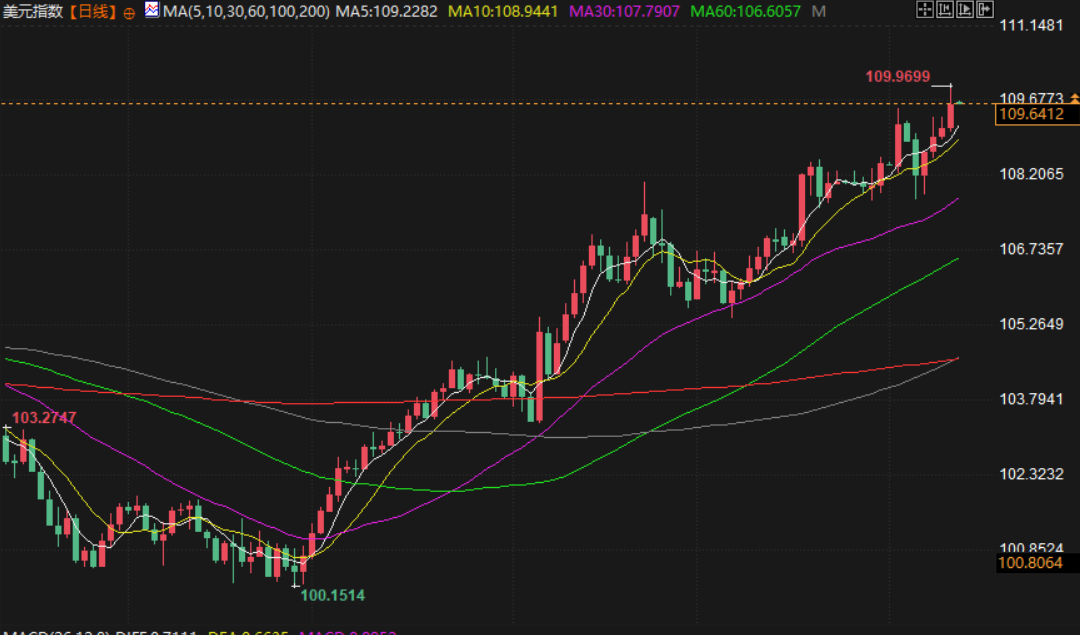Click the 100.8064 orange price tag on axis
Image resolution: width=1080 pixels, height=635 pixels.
(1031, 565)
